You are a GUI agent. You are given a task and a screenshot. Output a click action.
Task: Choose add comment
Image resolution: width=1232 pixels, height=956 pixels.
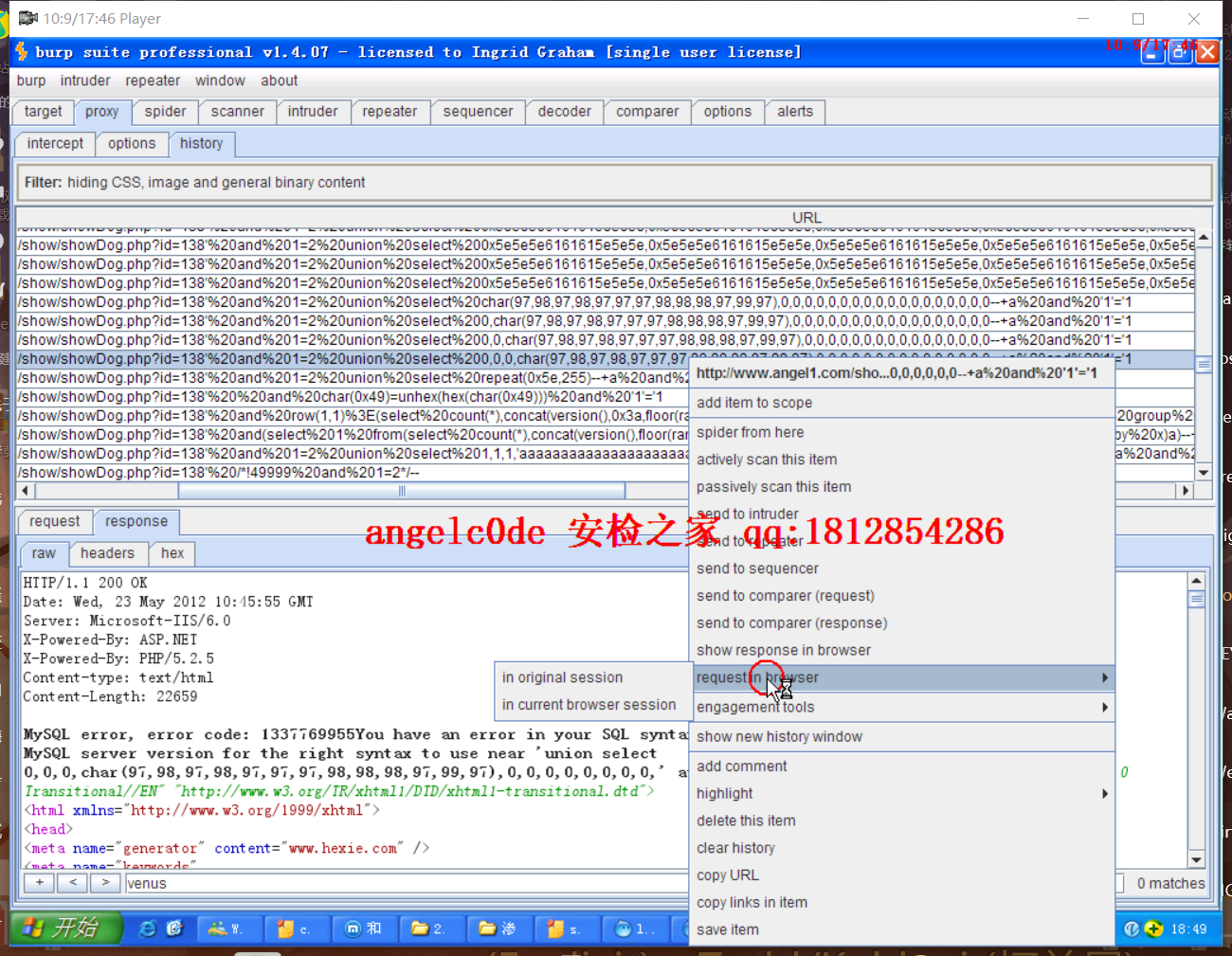[901, 767]
